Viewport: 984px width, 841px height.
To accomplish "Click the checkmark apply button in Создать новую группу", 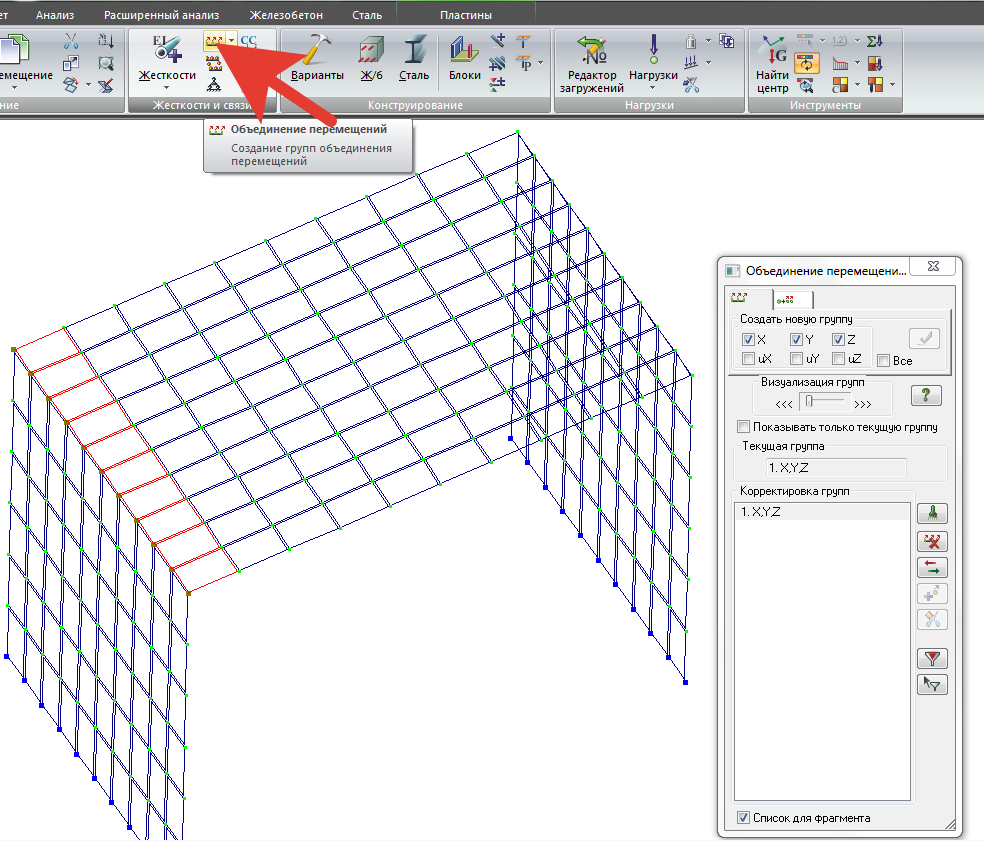I will pos(924,339).
